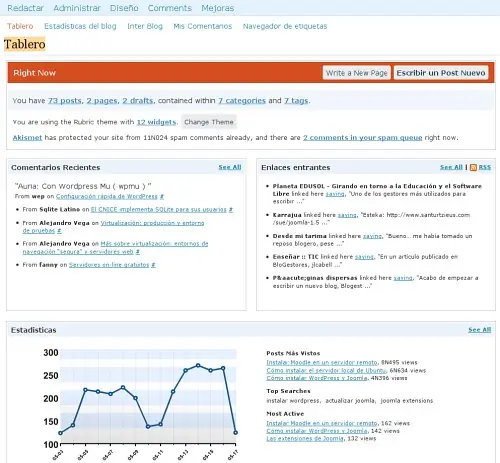Click # permalink after Configuración rápida de WordPress
Viewport: 500px width, 463px height.
point(162,196)
